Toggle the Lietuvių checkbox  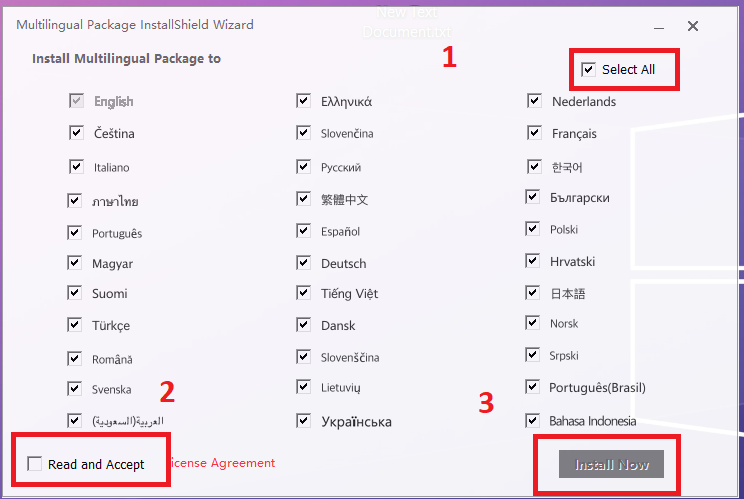pos(304,387)
